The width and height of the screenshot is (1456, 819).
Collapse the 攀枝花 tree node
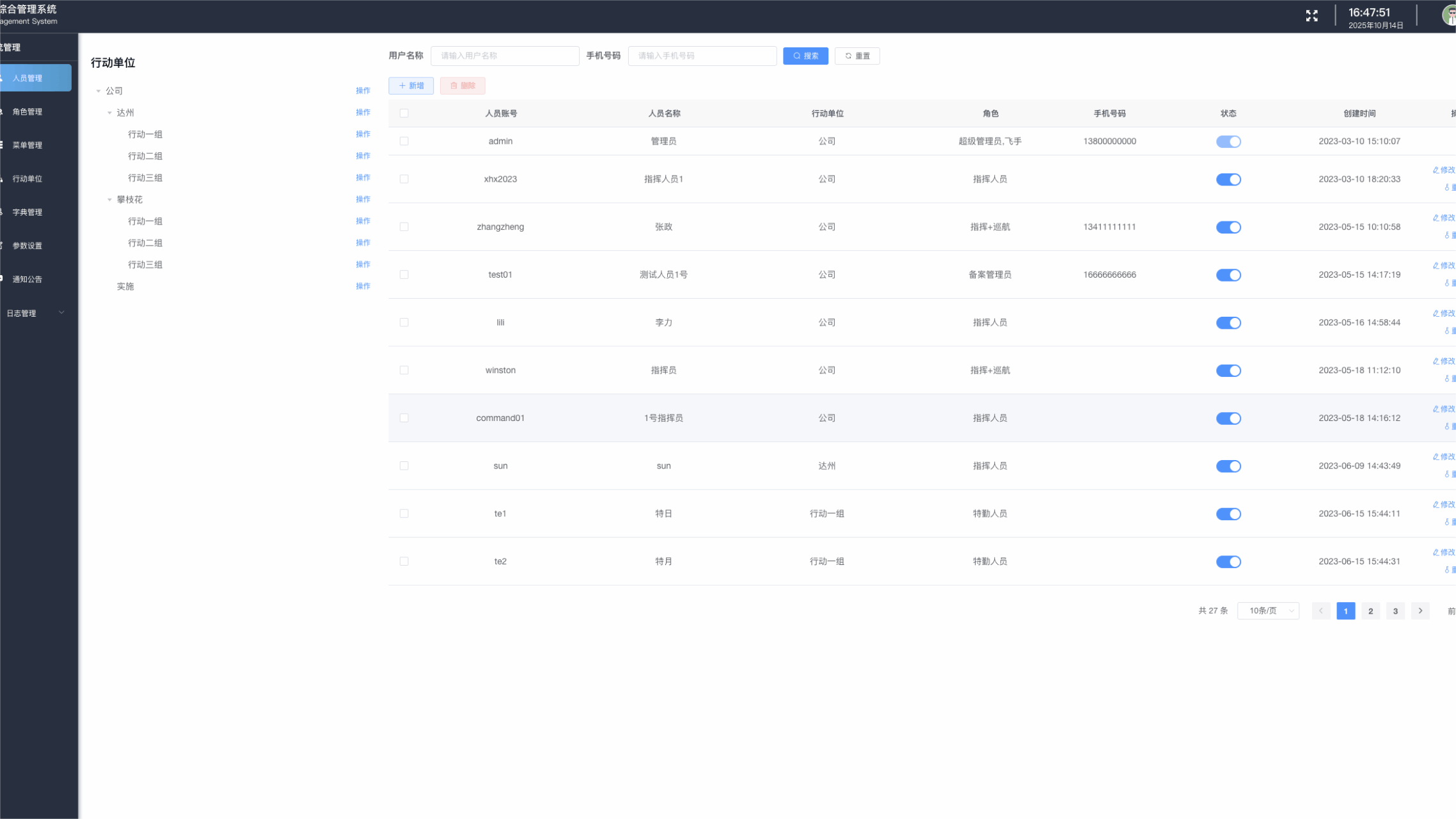[109, 200]
